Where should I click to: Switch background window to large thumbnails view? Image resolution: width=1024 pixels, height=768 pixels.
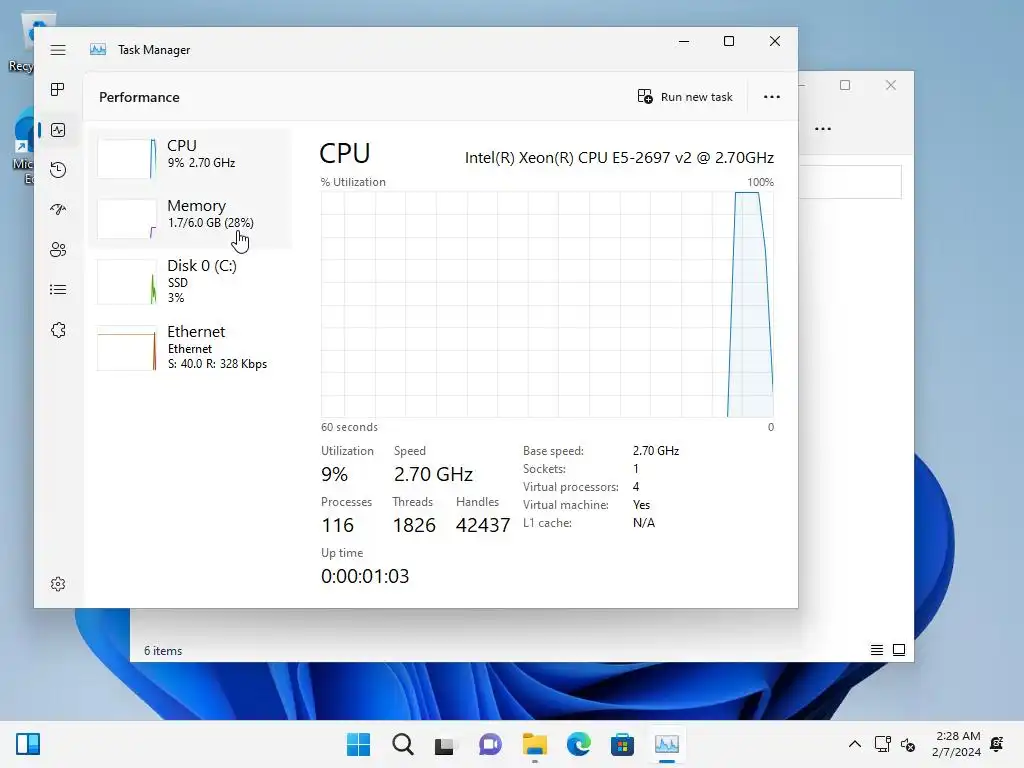[x=899, y=650]
